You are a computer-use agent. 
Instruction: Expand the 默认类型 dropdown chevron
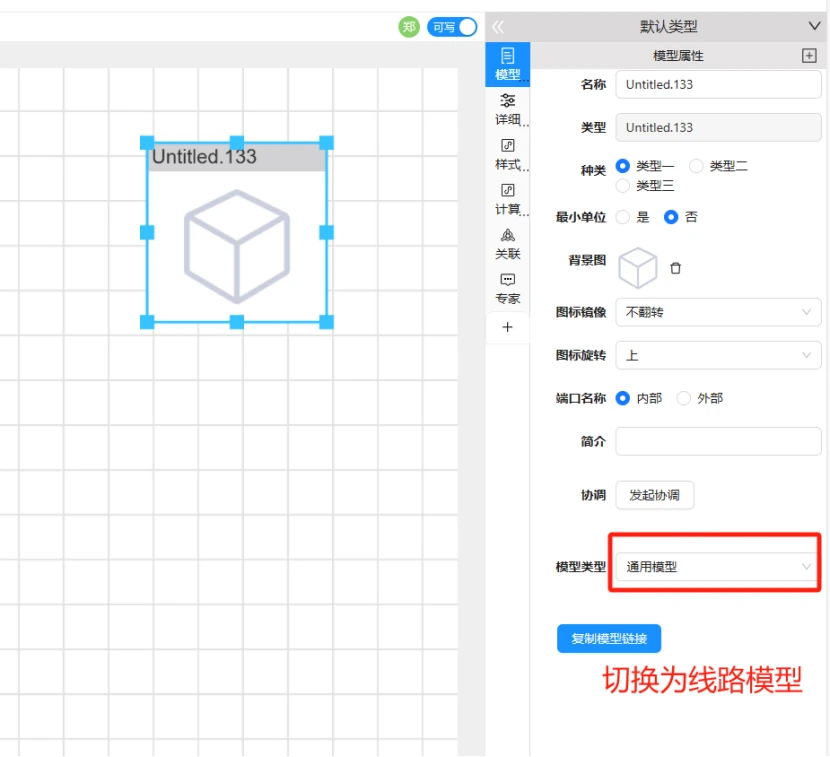tap(814, 26)
